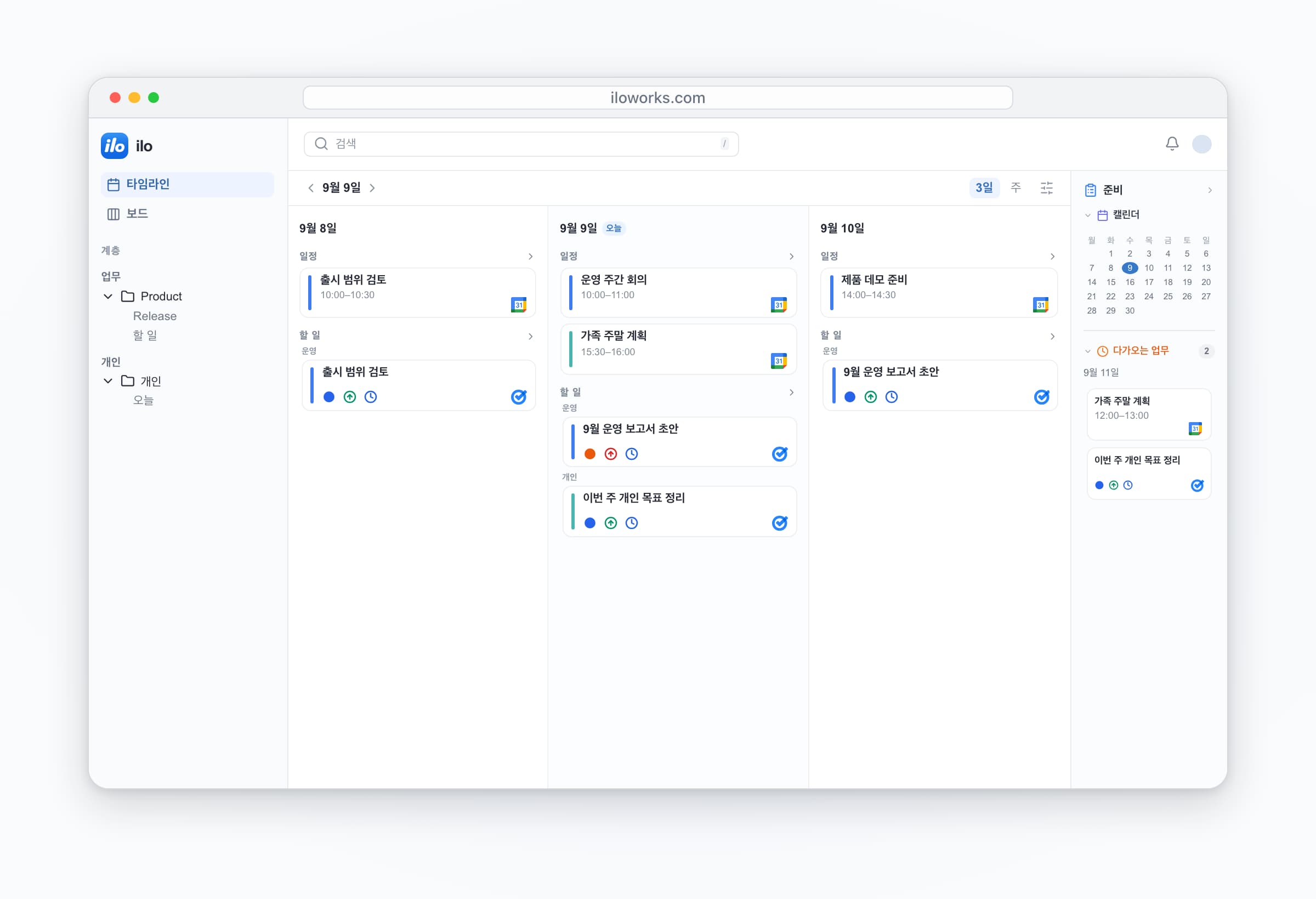Open the notifications bell
The width and height of the screenshot is (1316, 899).
1172,144
